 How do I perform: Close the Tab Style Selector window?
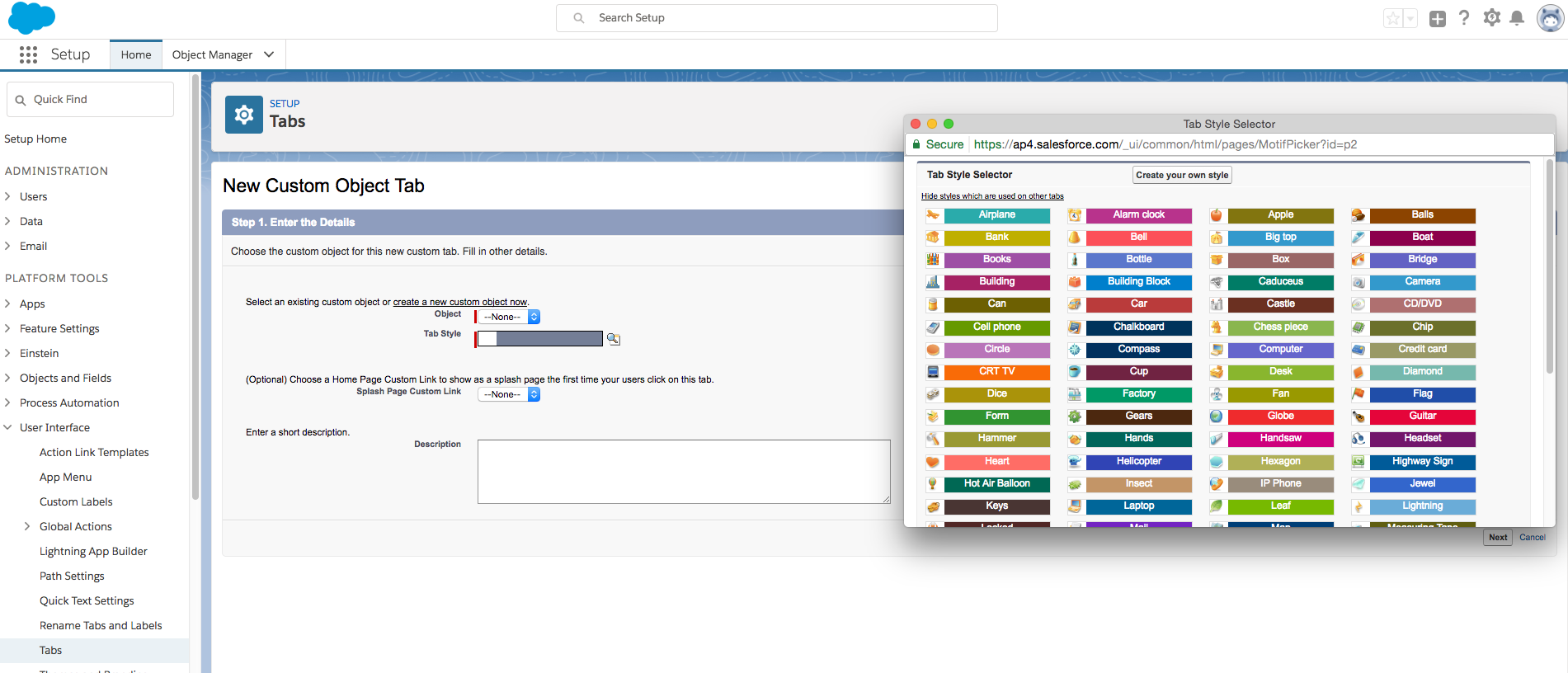(x=916, y=124)
